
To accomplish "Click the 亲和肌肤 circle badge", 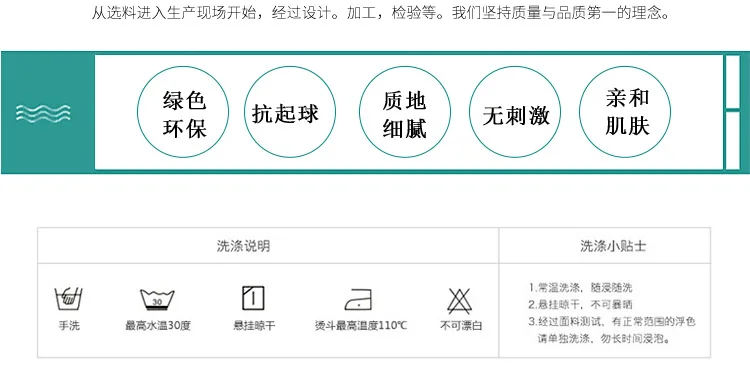I will [625, 112].
